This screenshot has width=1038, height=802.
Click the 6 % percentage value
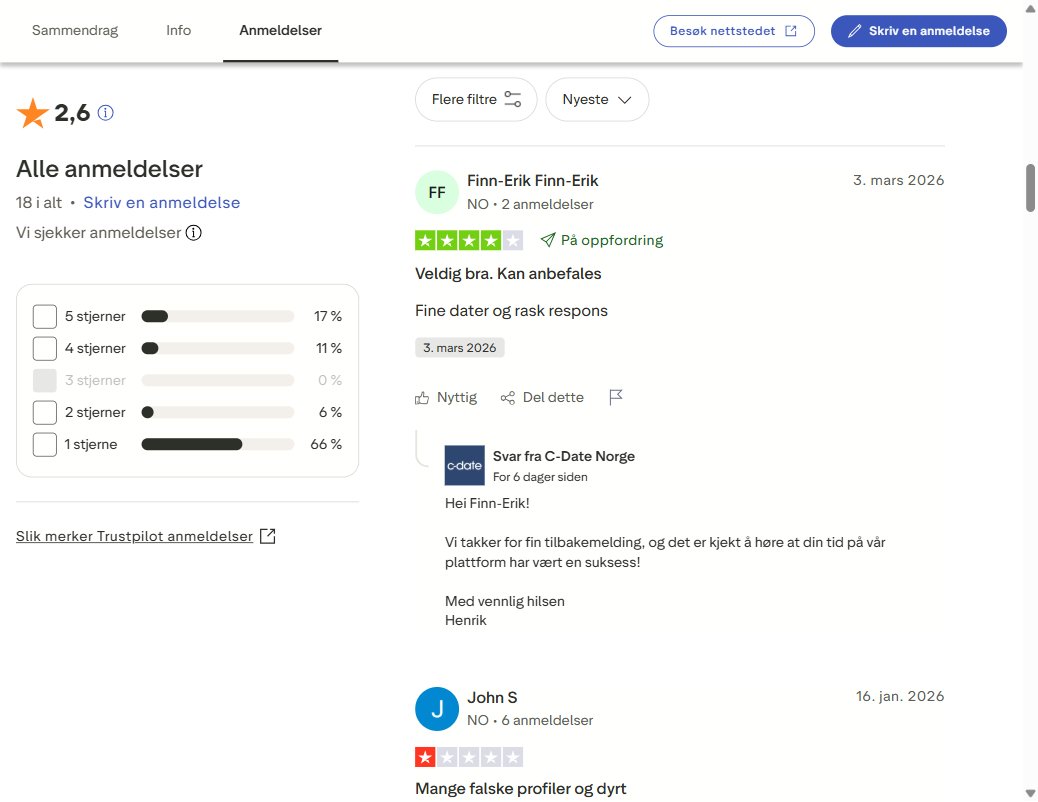click(x=330, y=413)
